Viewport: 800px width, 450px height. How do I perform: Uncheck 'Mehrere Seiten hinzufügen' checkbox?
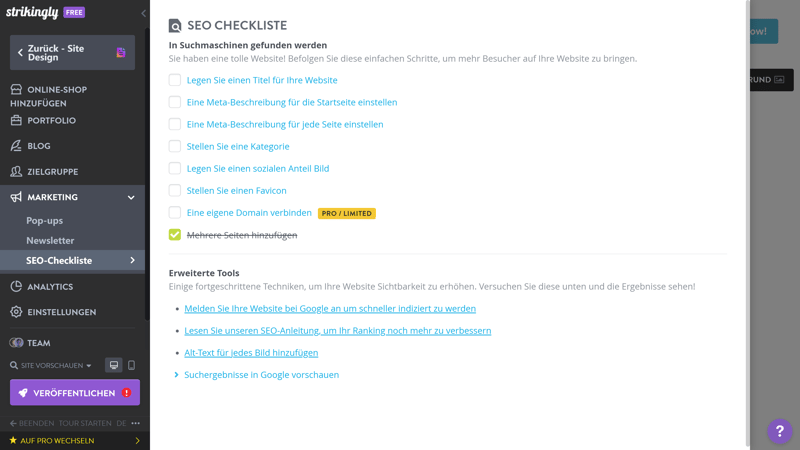pyautogui.click(x=175, y=235)
